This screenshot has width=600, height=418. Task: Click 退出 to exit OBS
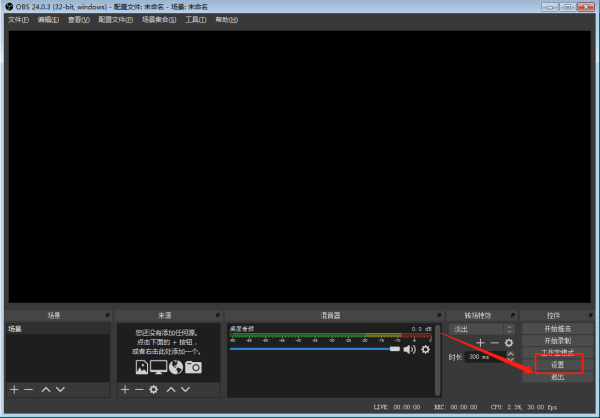coord(558,377)
